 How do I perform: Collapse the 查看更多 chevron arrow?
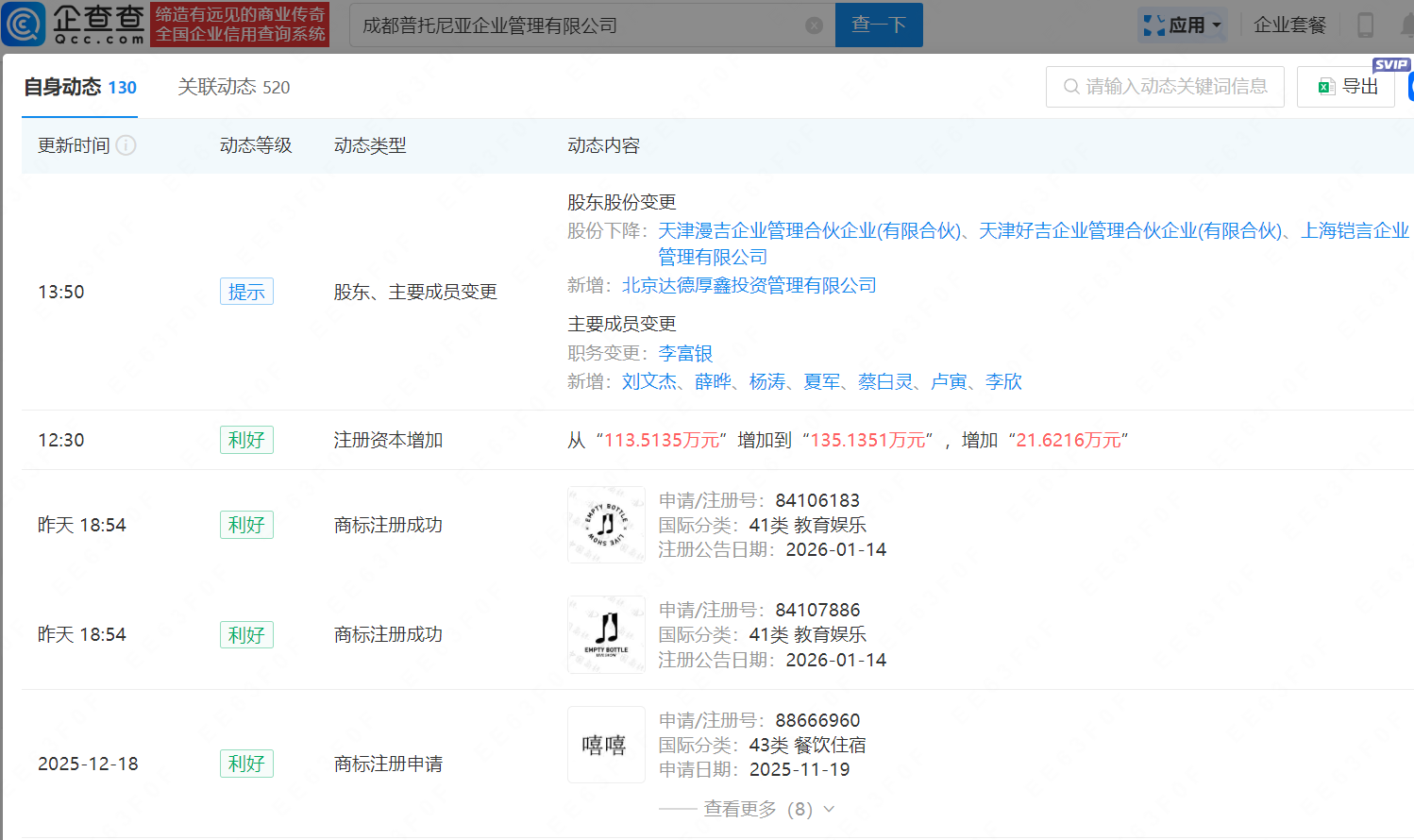(x=828, y=809)
